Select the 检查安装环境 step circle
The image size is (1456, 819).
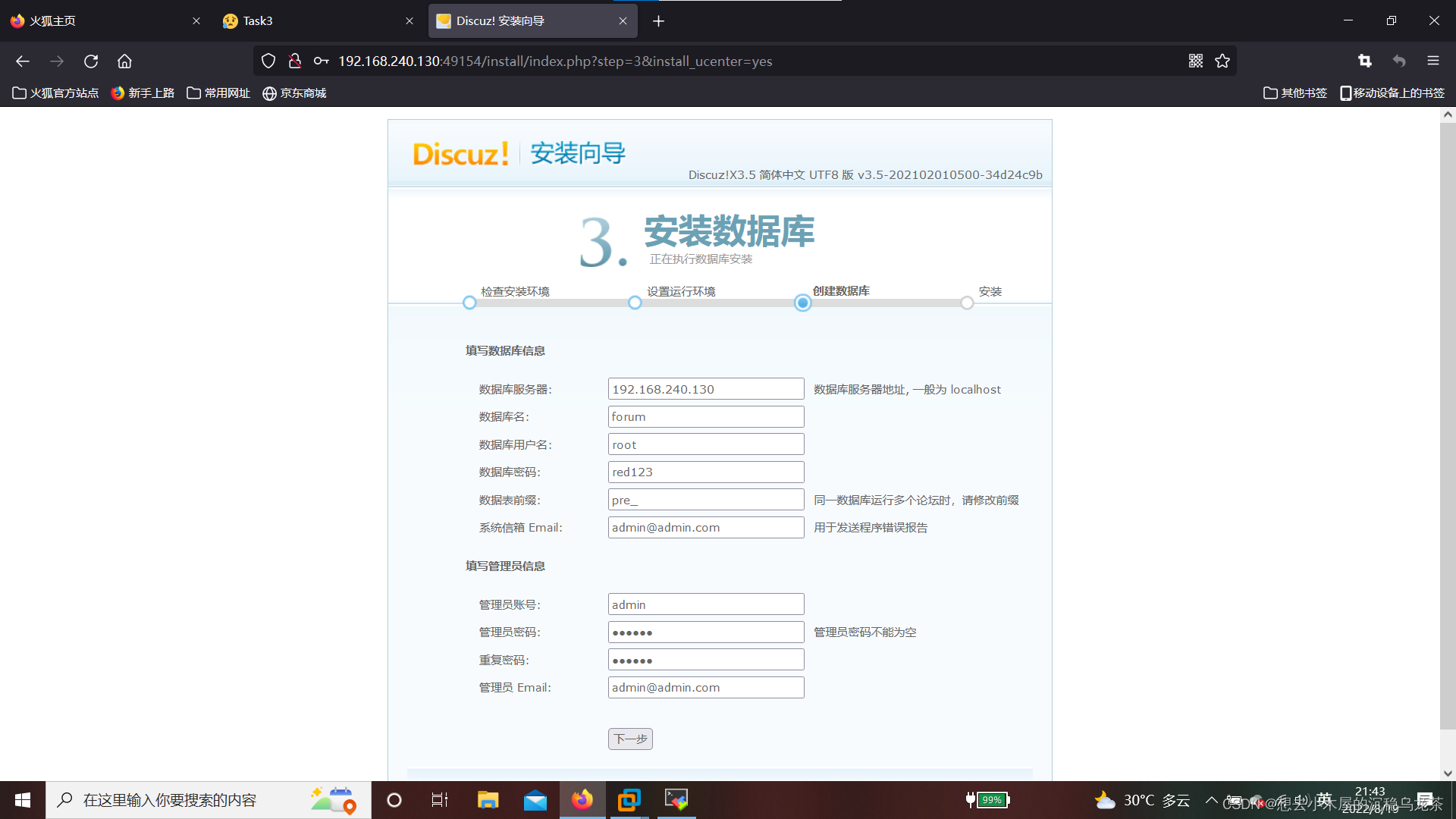(x=469, y=303)
